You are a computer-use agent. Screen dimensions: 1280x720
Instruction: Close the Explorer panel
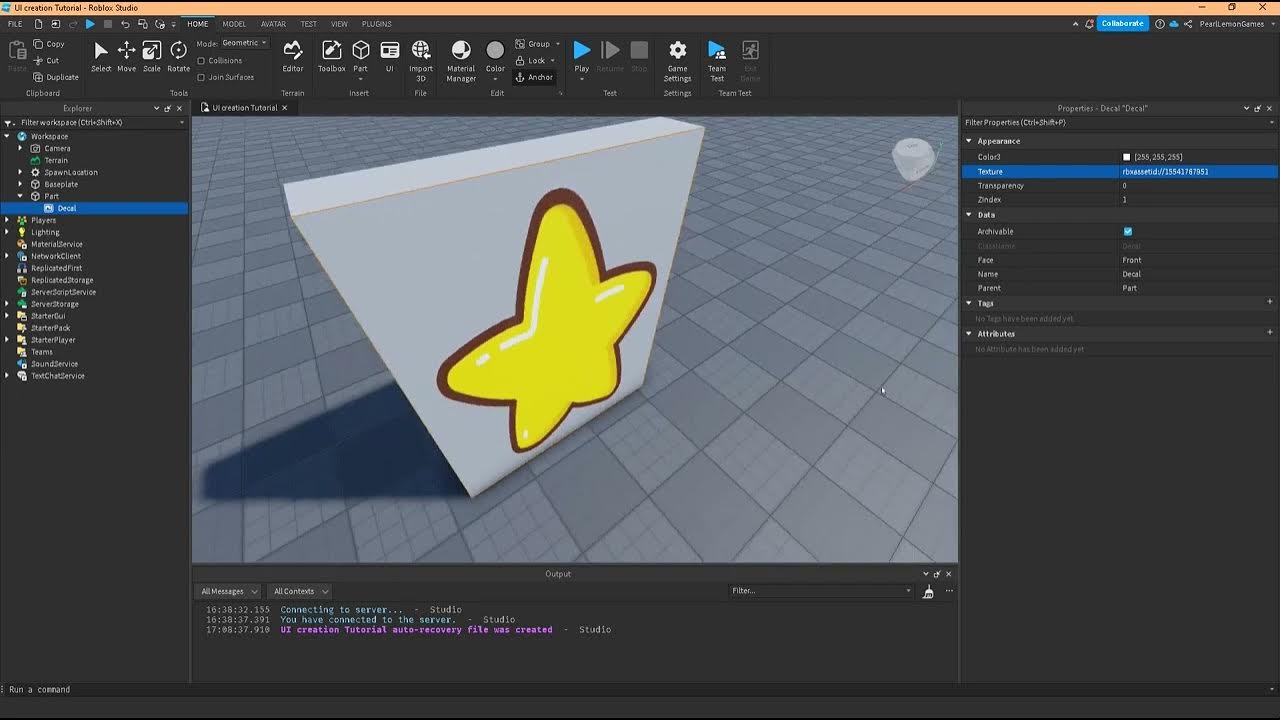(179, 108)
